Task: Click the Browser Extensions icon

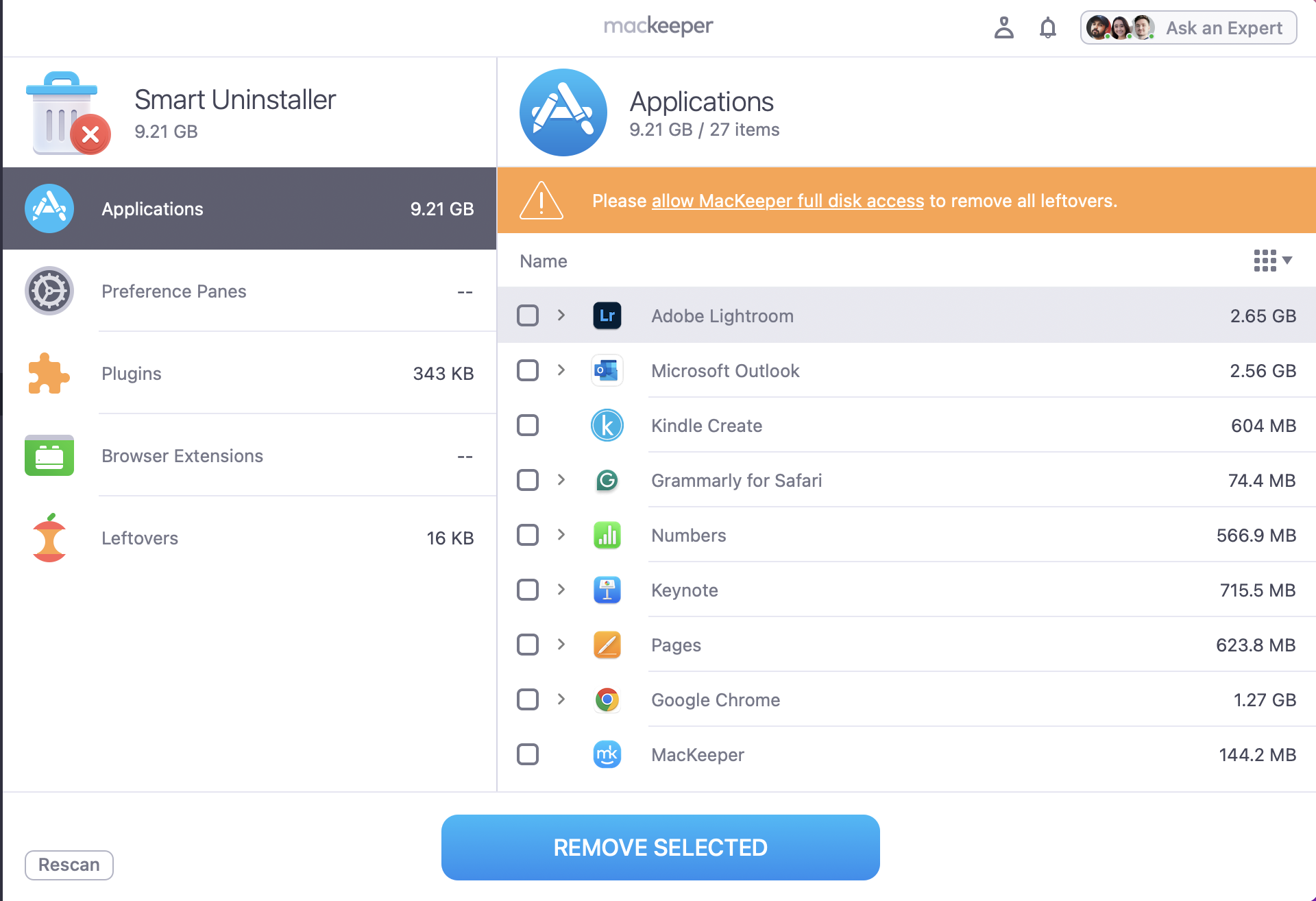Action: coord(49,455)
